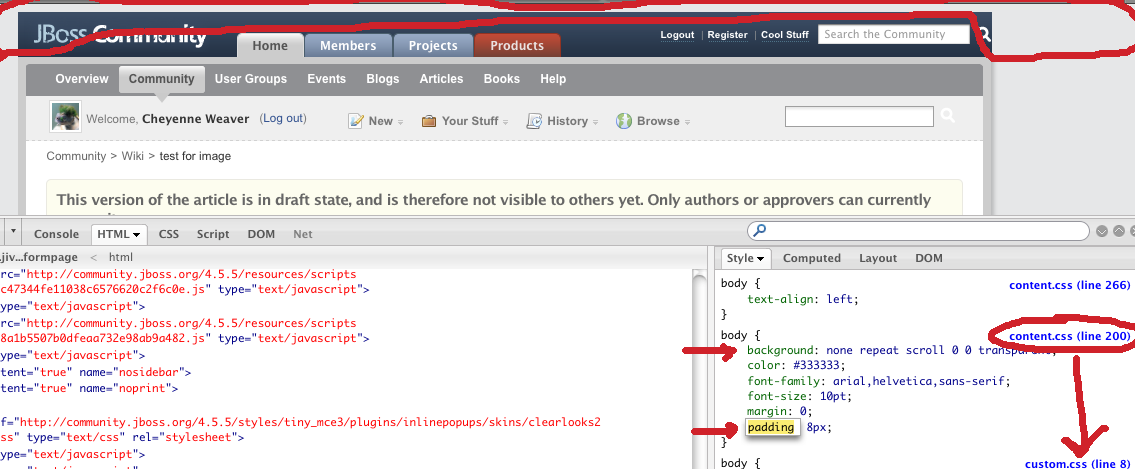Select the Members navigation tab

coord(348,46)
